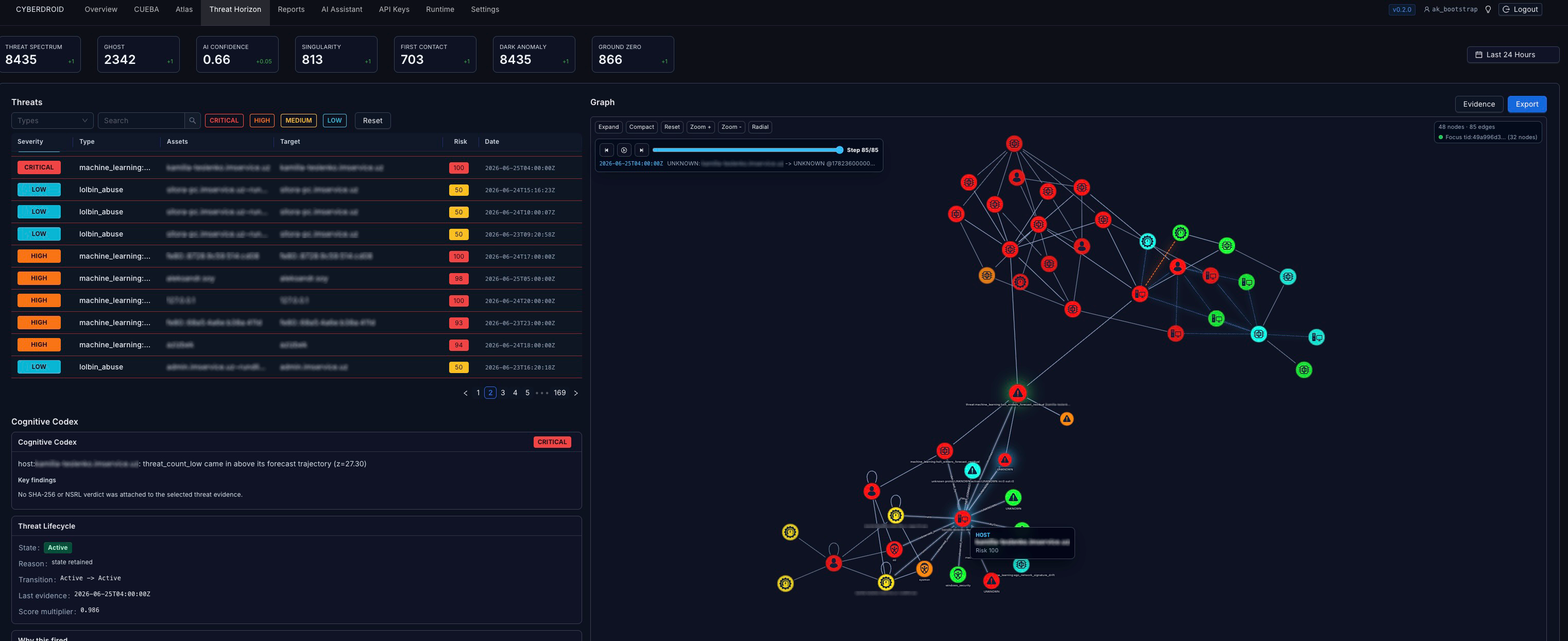1568x641 pixels.
Task: Select the green warning node labeled UNKNOWN
Action: click(1013, 497)
